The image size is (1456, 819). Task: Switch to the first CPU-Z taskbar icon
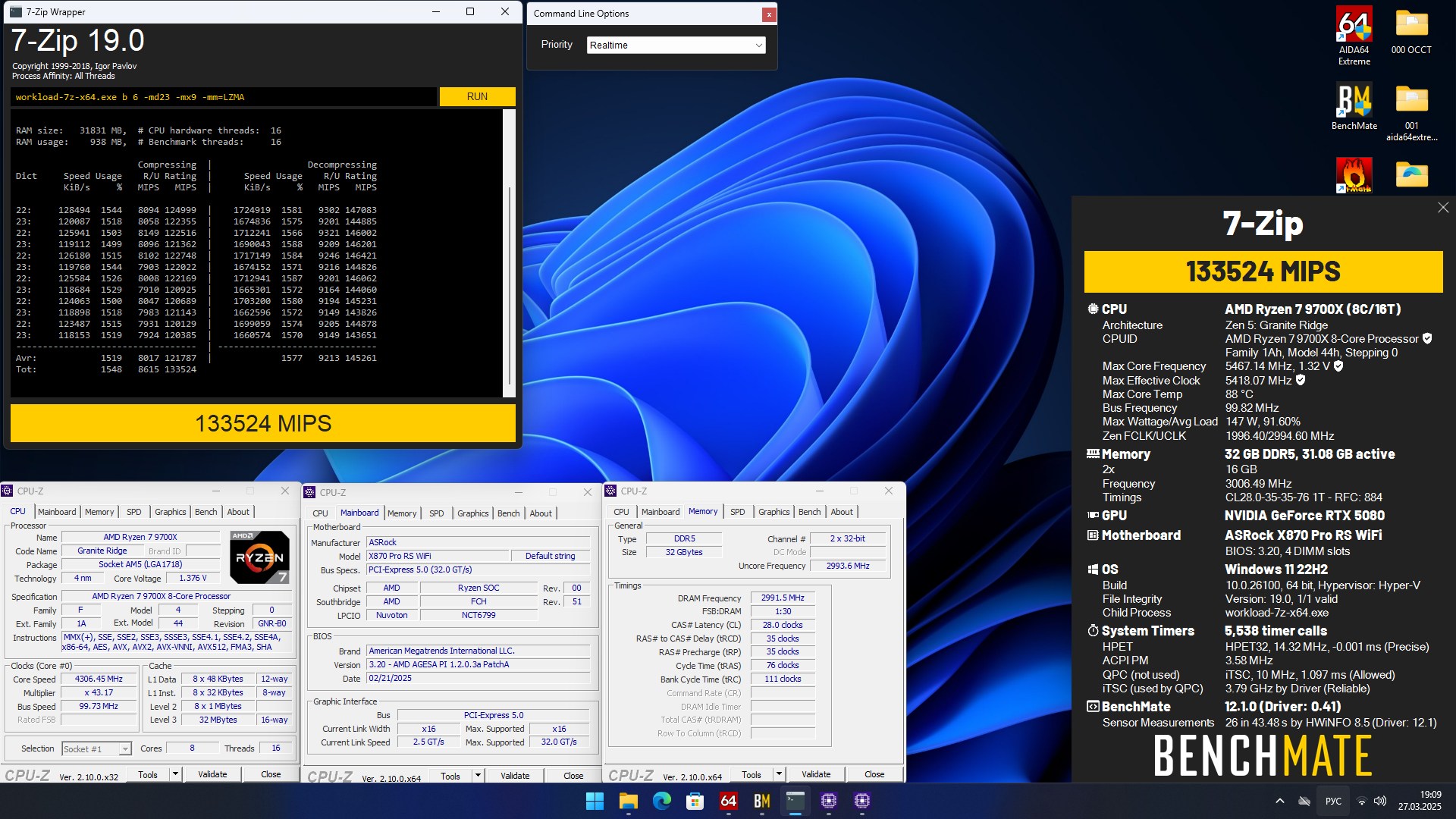click(x=828, y=801)
